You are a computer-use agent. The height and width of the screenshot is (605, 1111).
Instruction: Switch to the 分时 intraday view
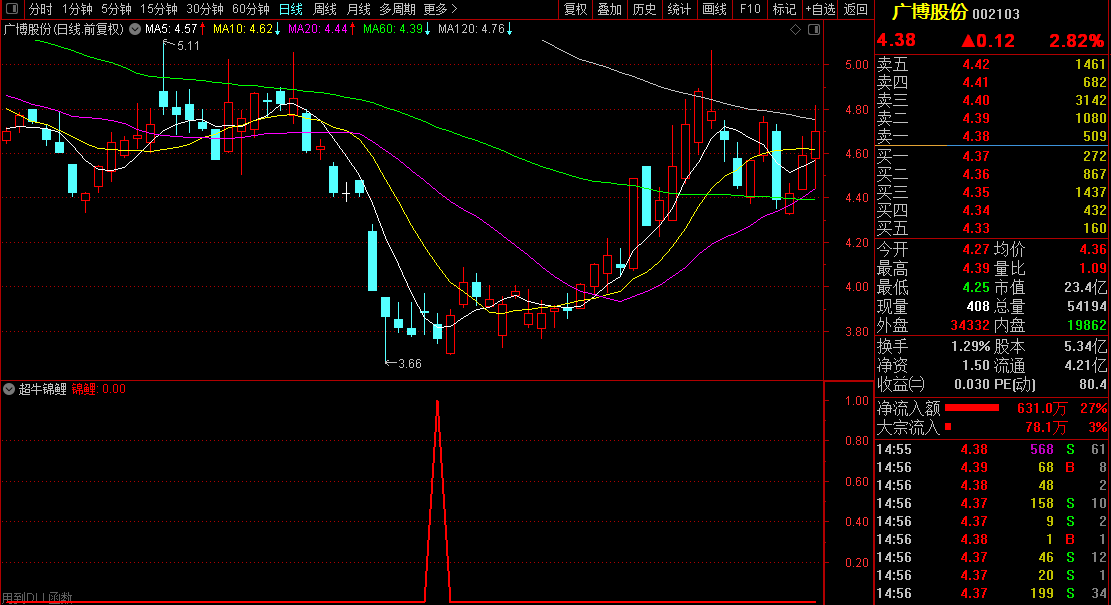(x=40, y=9)
